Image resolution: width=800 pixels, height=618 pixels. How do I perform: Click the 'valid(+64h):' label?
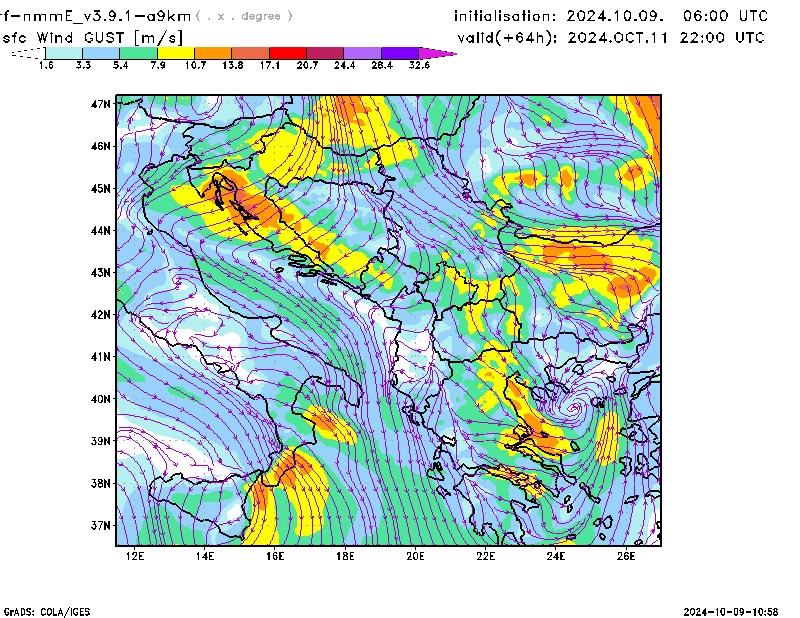[x=508, y=38]
